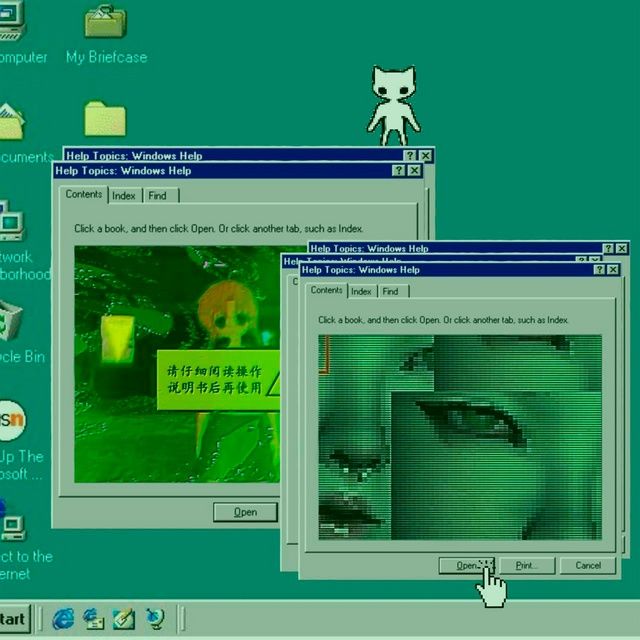Select the Recycle Bin desktop icon
Viewport: 640px width, 640px height.
coord(9,322)
